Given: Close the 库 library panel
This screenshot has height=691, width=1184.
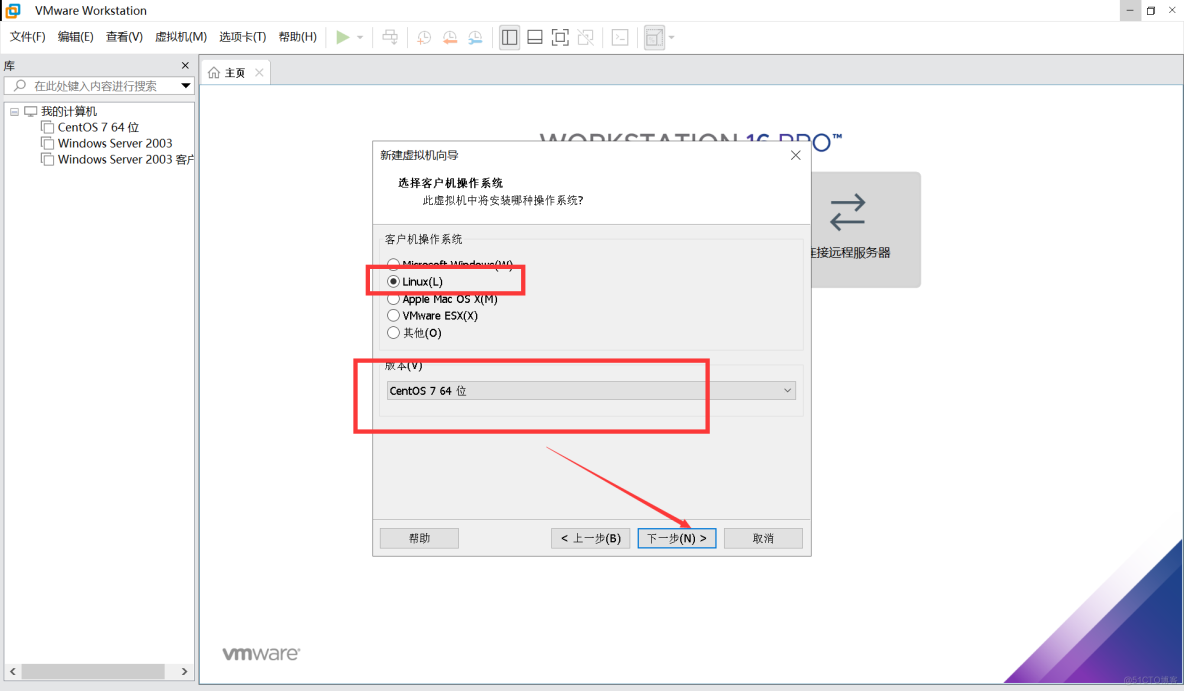Looking at the screenshot, I should pyautogui.click(x=185, y=66).
